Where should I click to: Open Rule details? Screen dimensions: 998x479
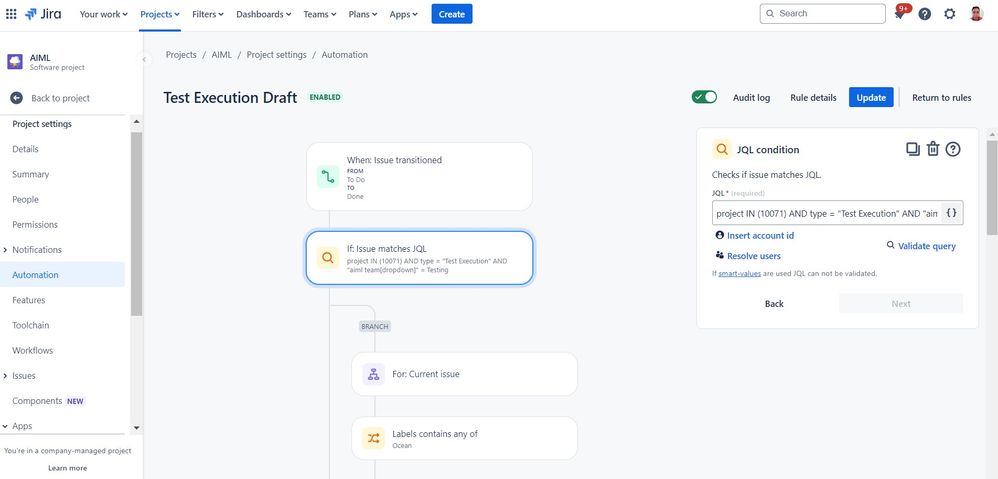tap(813, 97)
